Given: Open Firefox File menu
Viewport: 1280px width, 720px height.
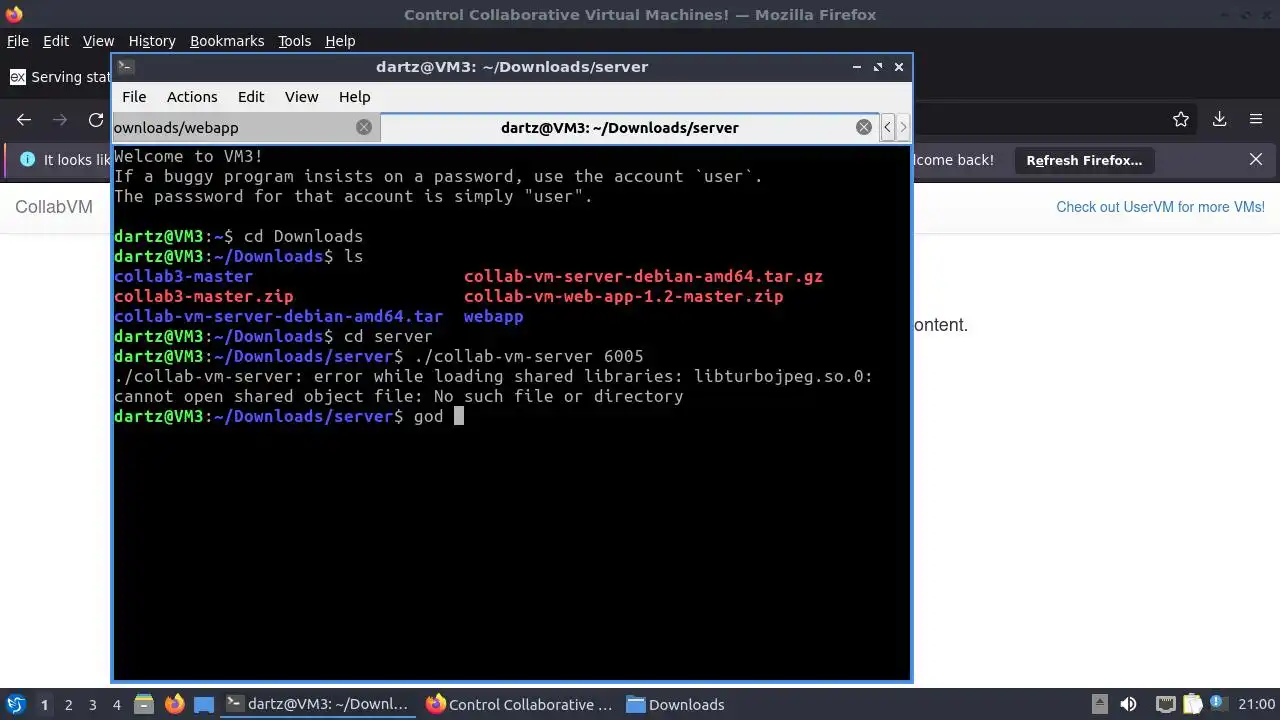Looking at the screenshot, I should (x=18, y=41).
